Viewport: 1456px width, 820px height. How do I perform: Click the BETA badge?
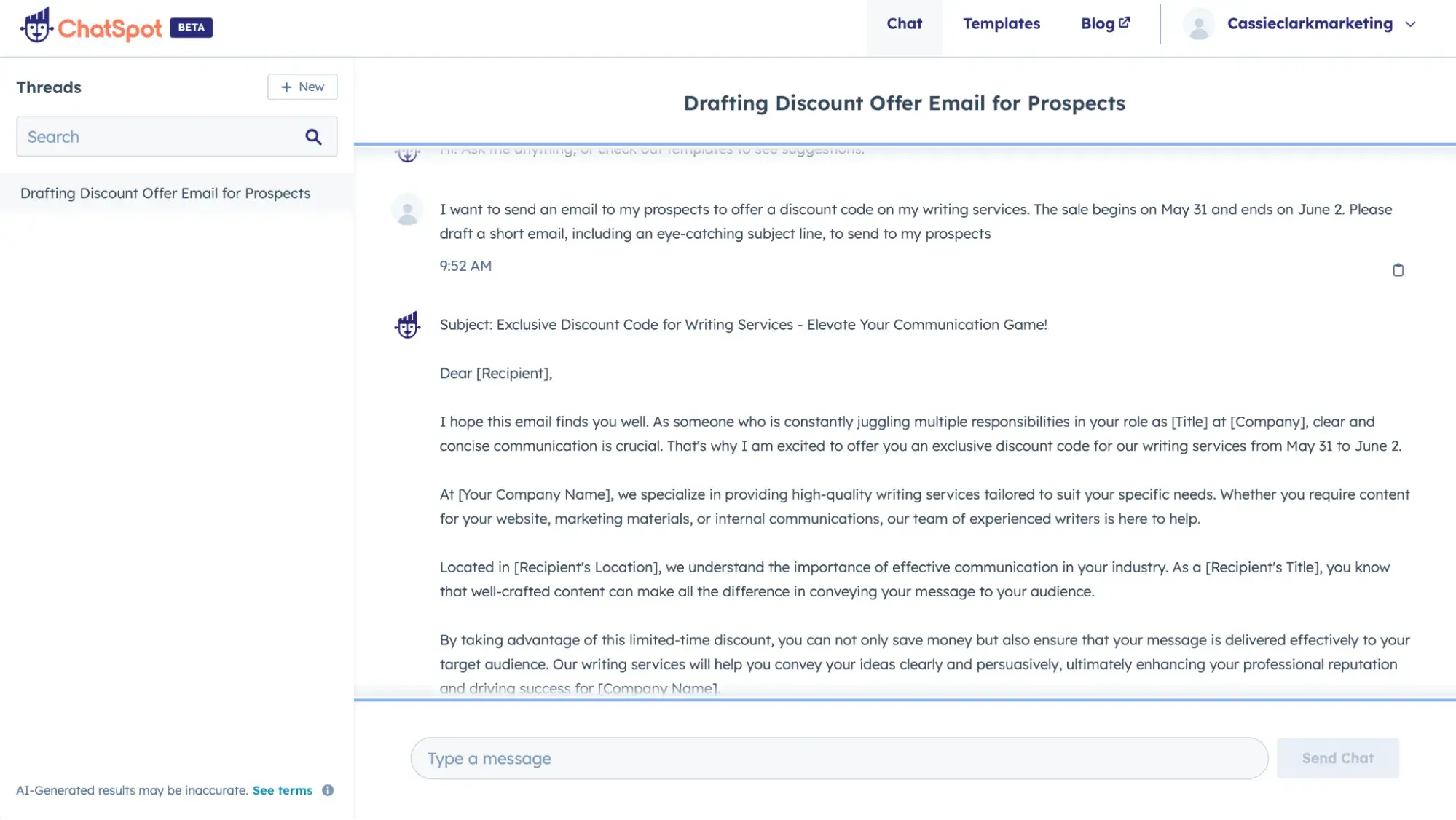pyautogui.click(x=192, y=28)
